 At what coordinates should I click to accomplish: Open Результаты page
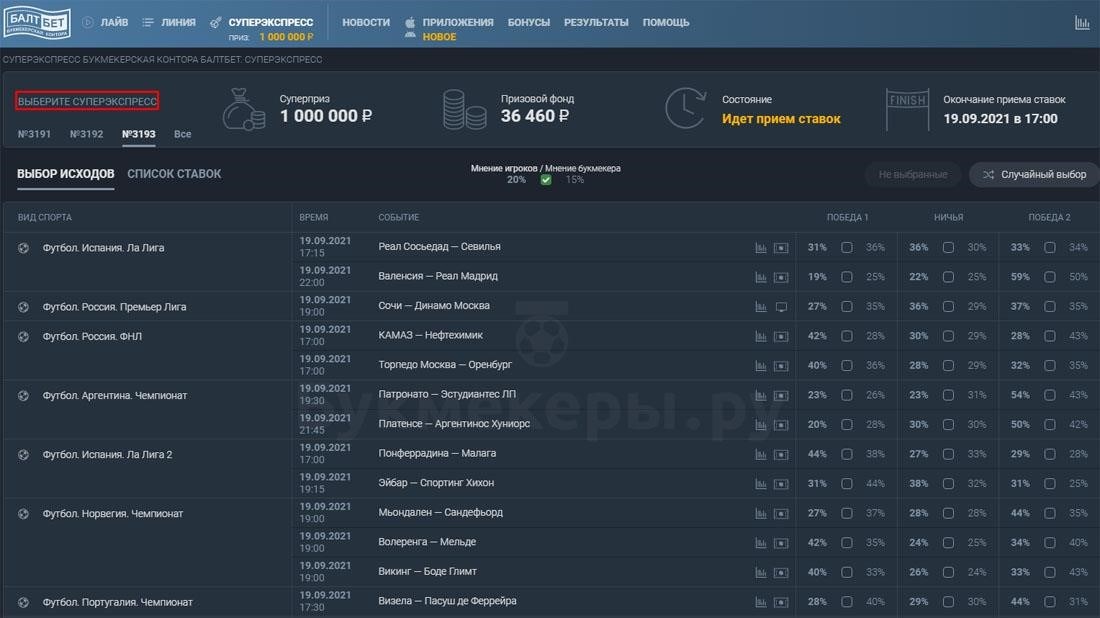[x=596, y=22]
